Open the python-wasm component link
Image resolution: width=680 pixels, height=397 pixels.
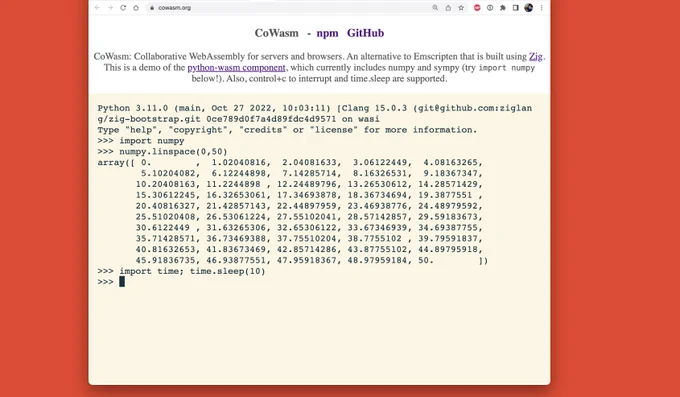236,68
